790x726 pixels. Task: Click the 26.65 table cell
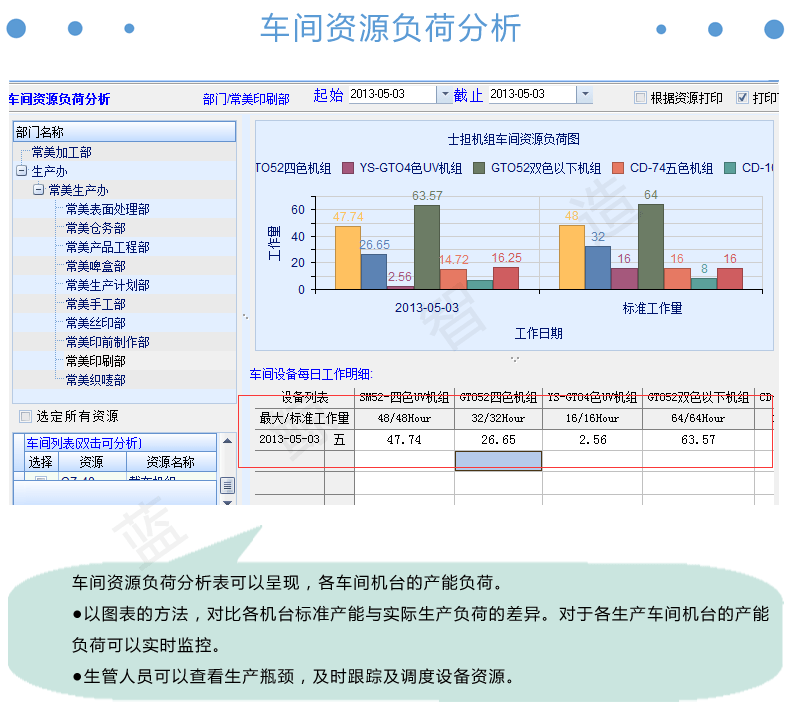click(x=498, y=440)
